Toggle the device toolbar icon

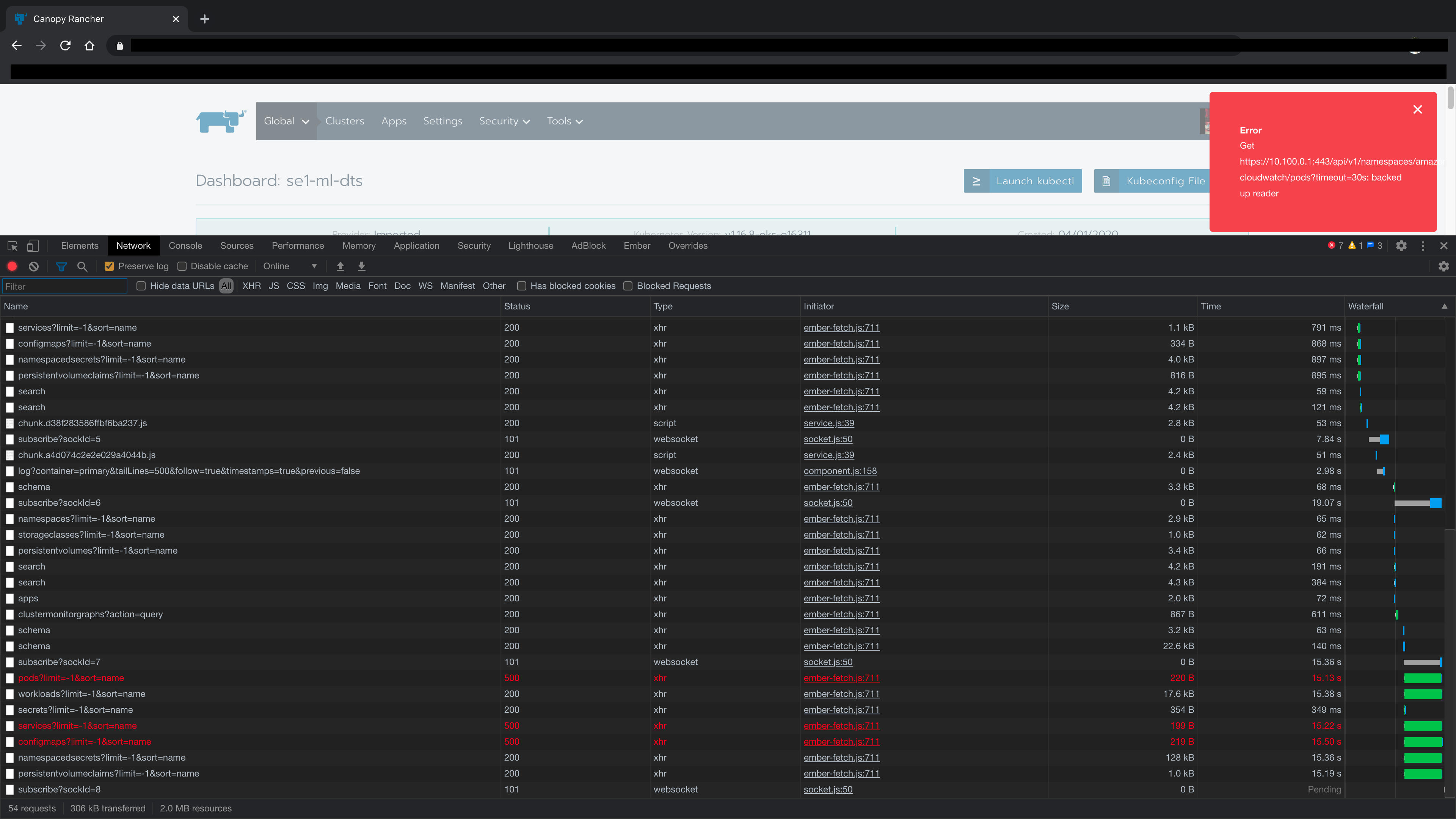point(33,246)
